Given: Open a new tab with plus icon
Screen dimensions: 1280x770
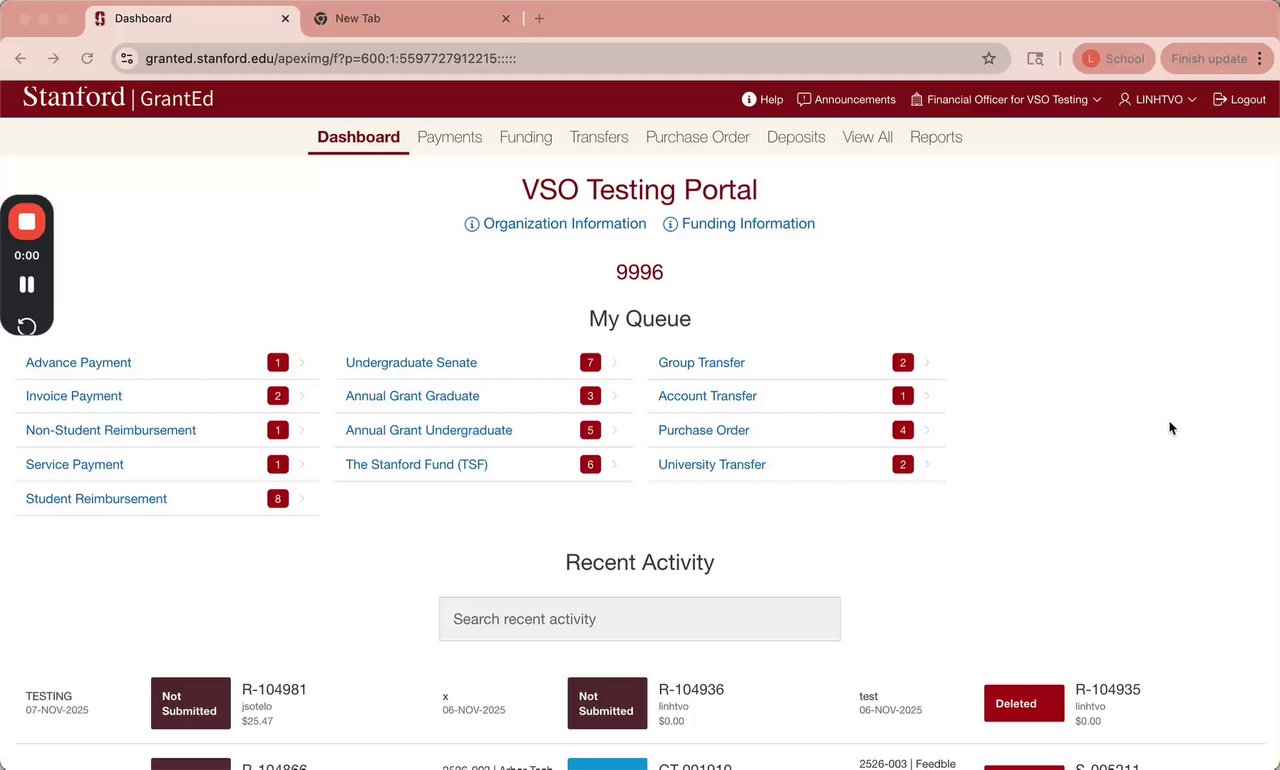Looking at the screenshot, I should coord(539,18).
